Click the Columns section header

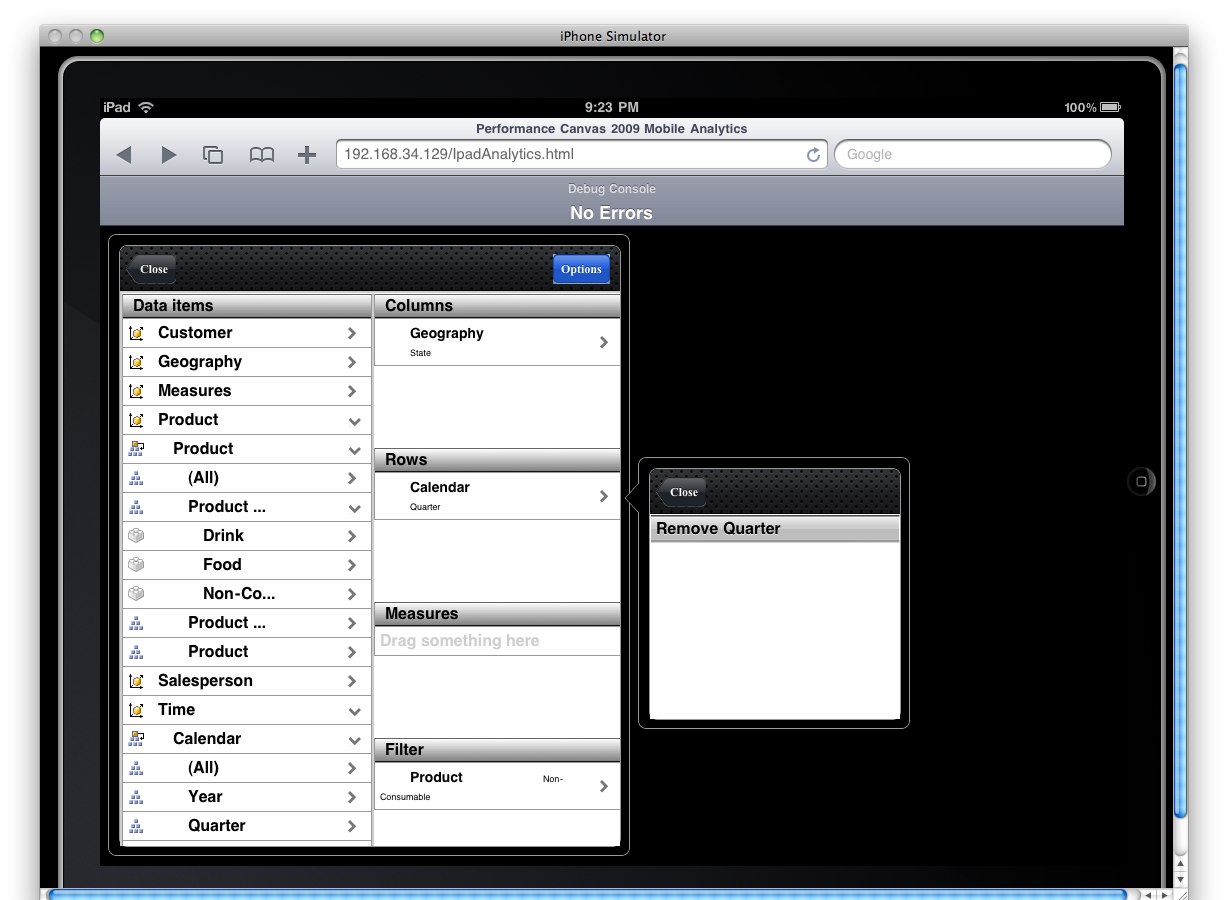click(497, 306)
